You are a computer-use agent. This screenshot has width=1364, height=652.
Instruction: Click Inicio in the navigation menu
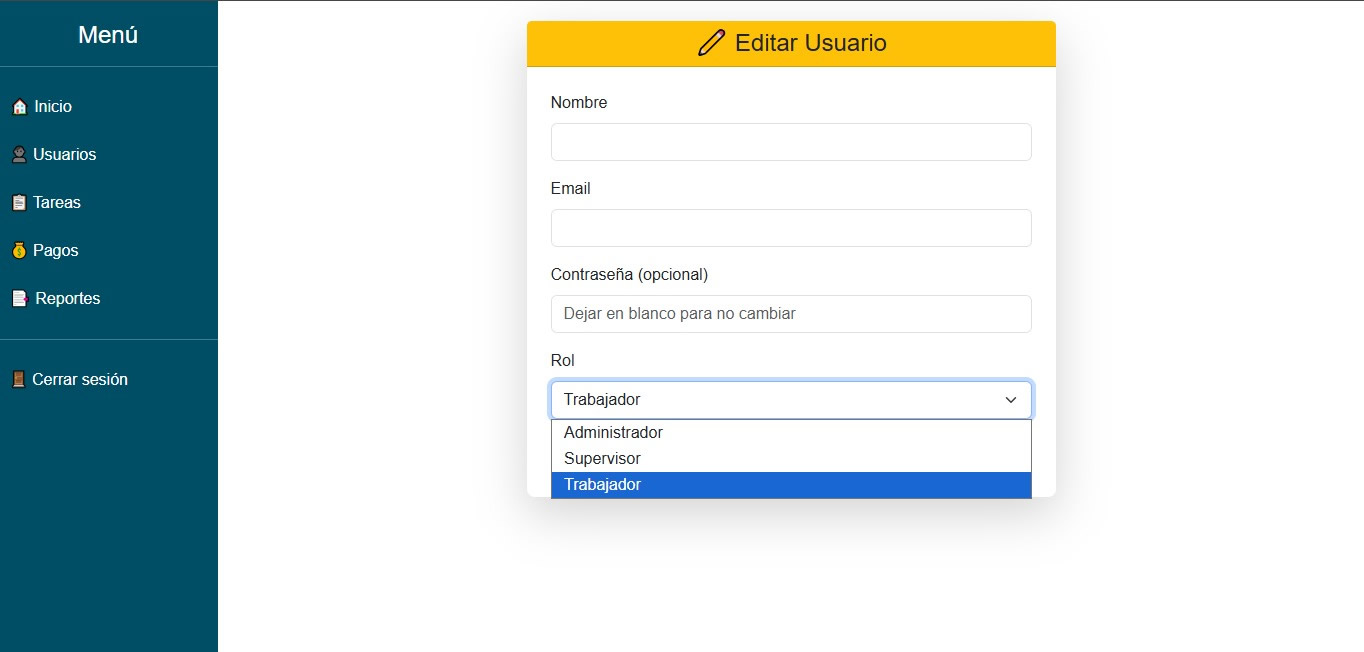coord(52,106)
